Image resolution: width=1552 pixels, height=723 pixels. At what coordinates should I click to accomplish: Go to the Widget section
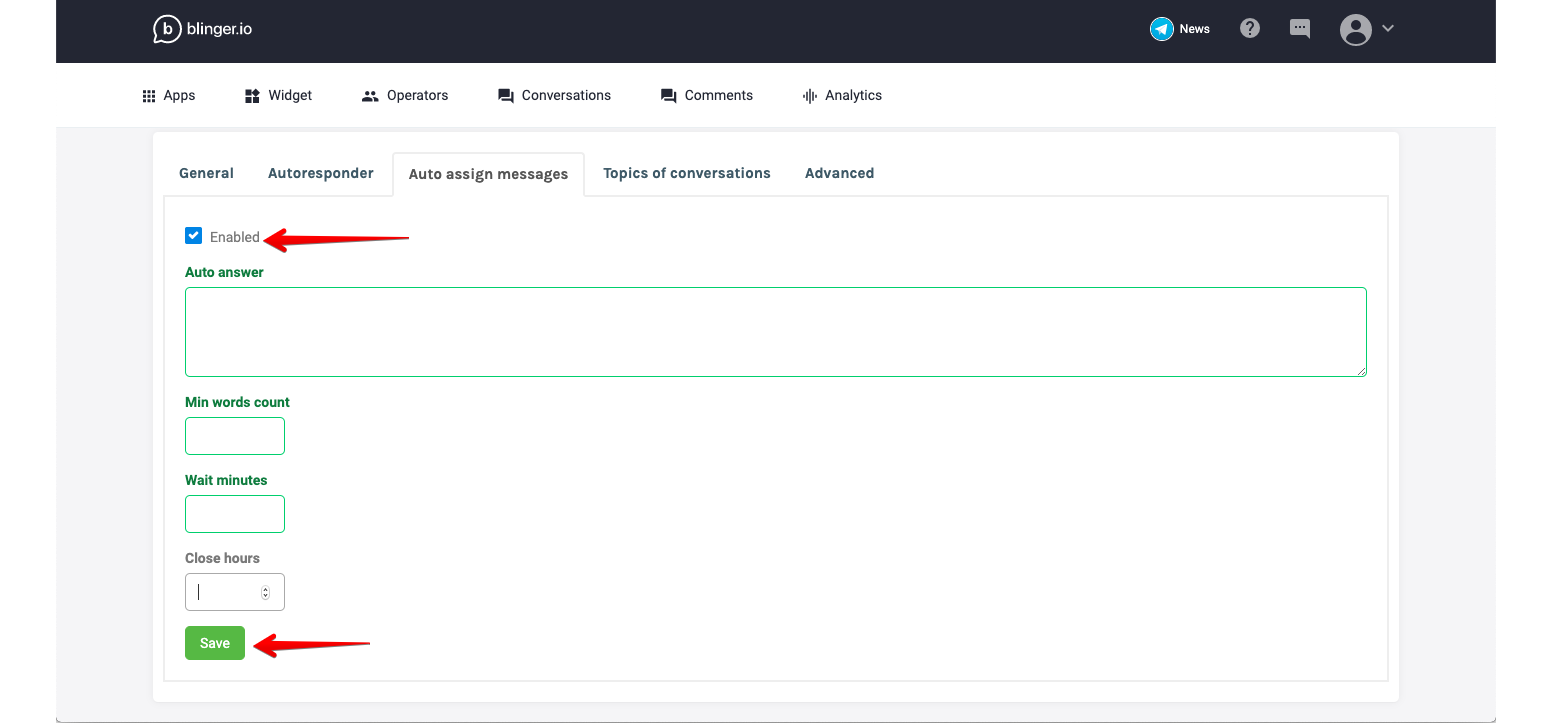point(278,95)
